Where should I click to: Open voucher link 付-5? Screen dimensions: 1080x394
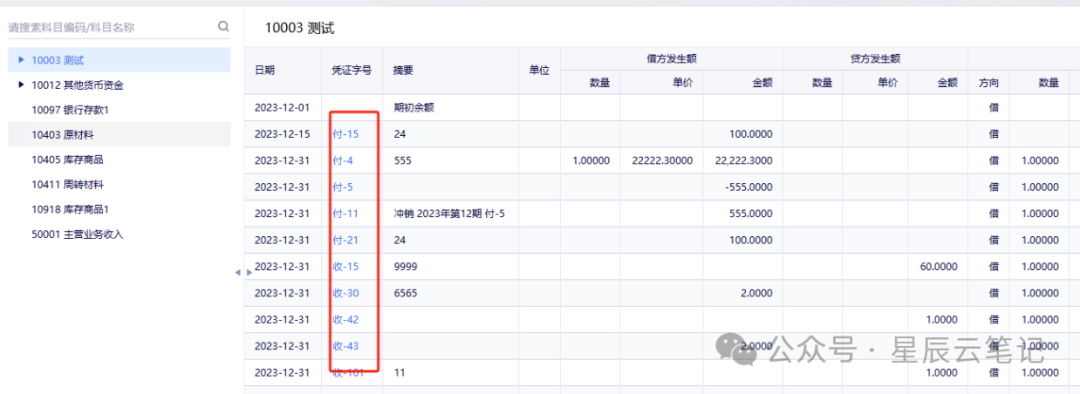[342, 187]
